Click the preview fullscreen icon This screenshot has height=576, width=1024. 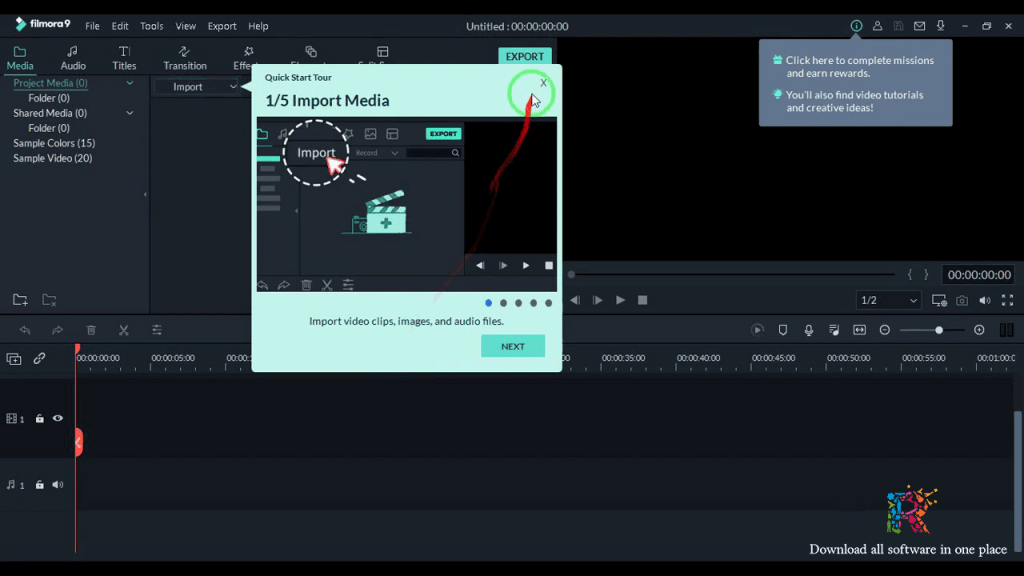1008,300
